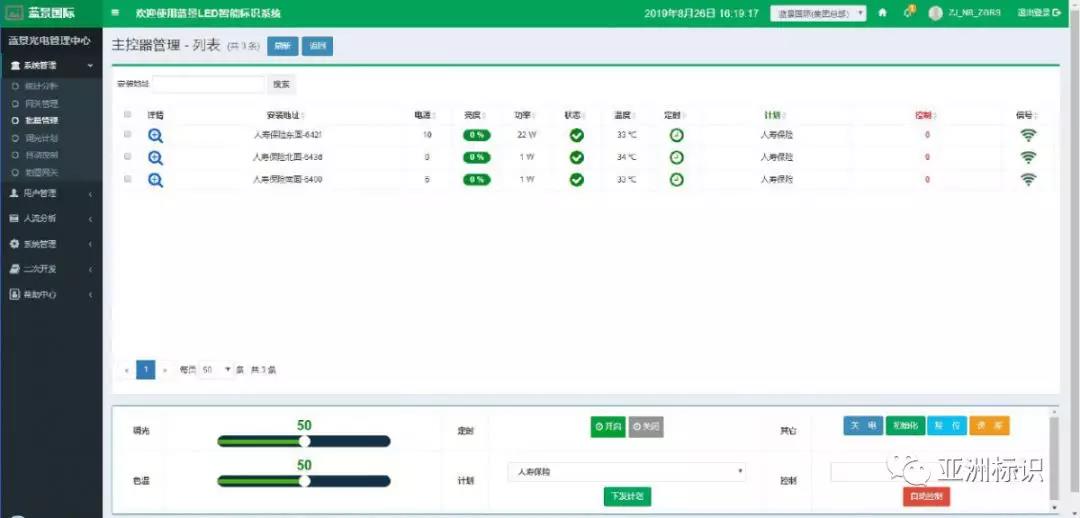
Task: Click the installation address search field
Action: tap(208, 85)
